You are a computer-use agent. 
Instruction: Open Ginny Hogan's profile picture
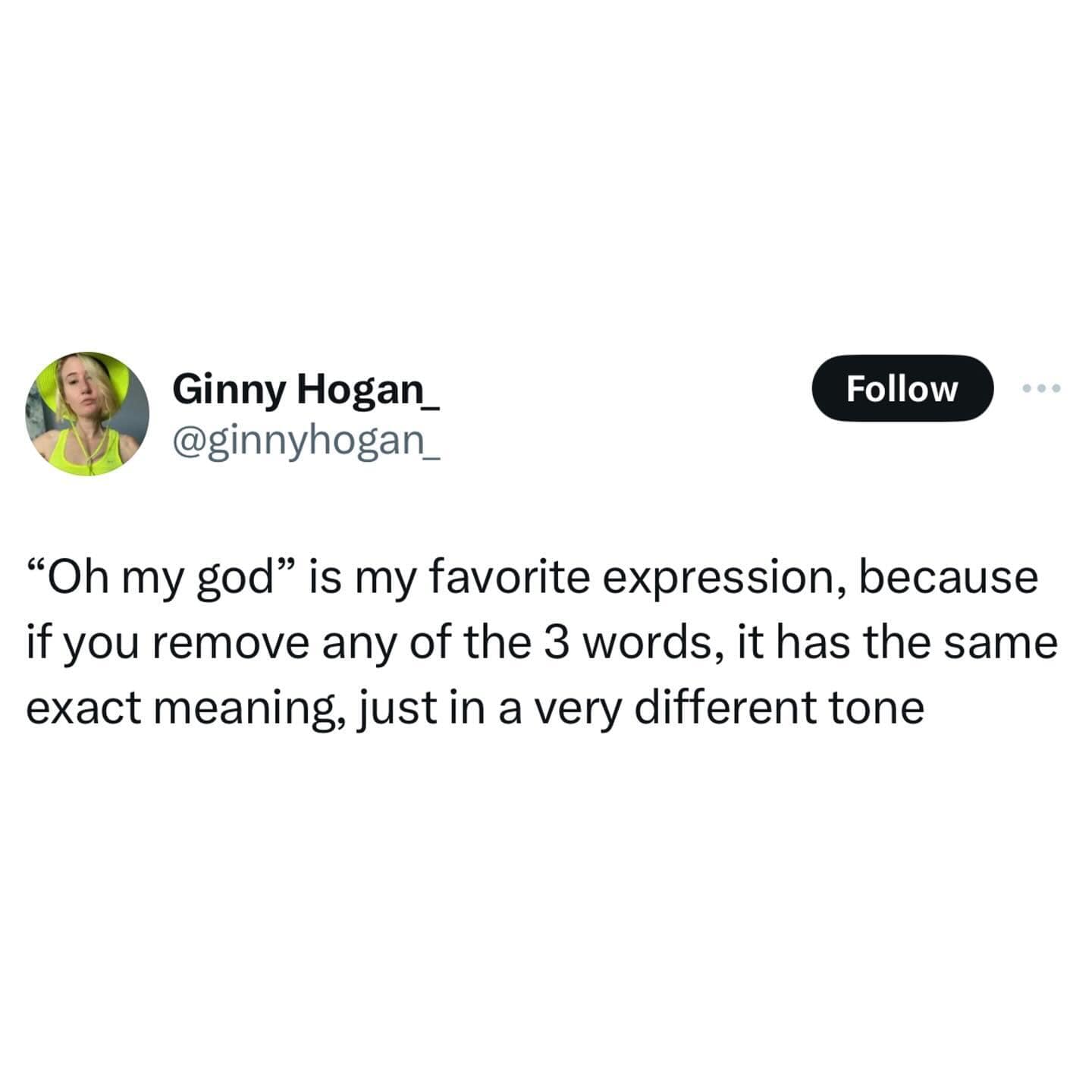click(87, 413)
